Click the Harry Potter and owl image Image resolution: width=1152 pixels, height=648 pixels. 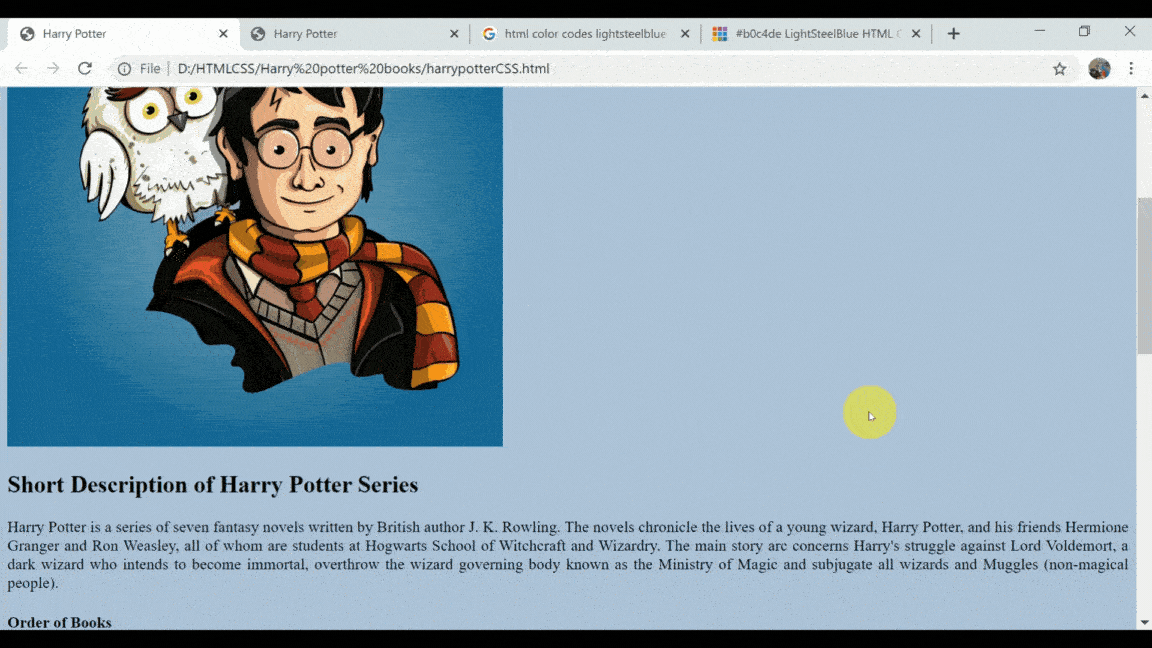(x=255, y=267)
